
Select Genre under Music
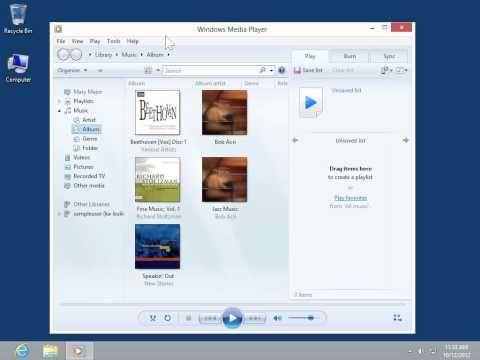coord(90,139)
